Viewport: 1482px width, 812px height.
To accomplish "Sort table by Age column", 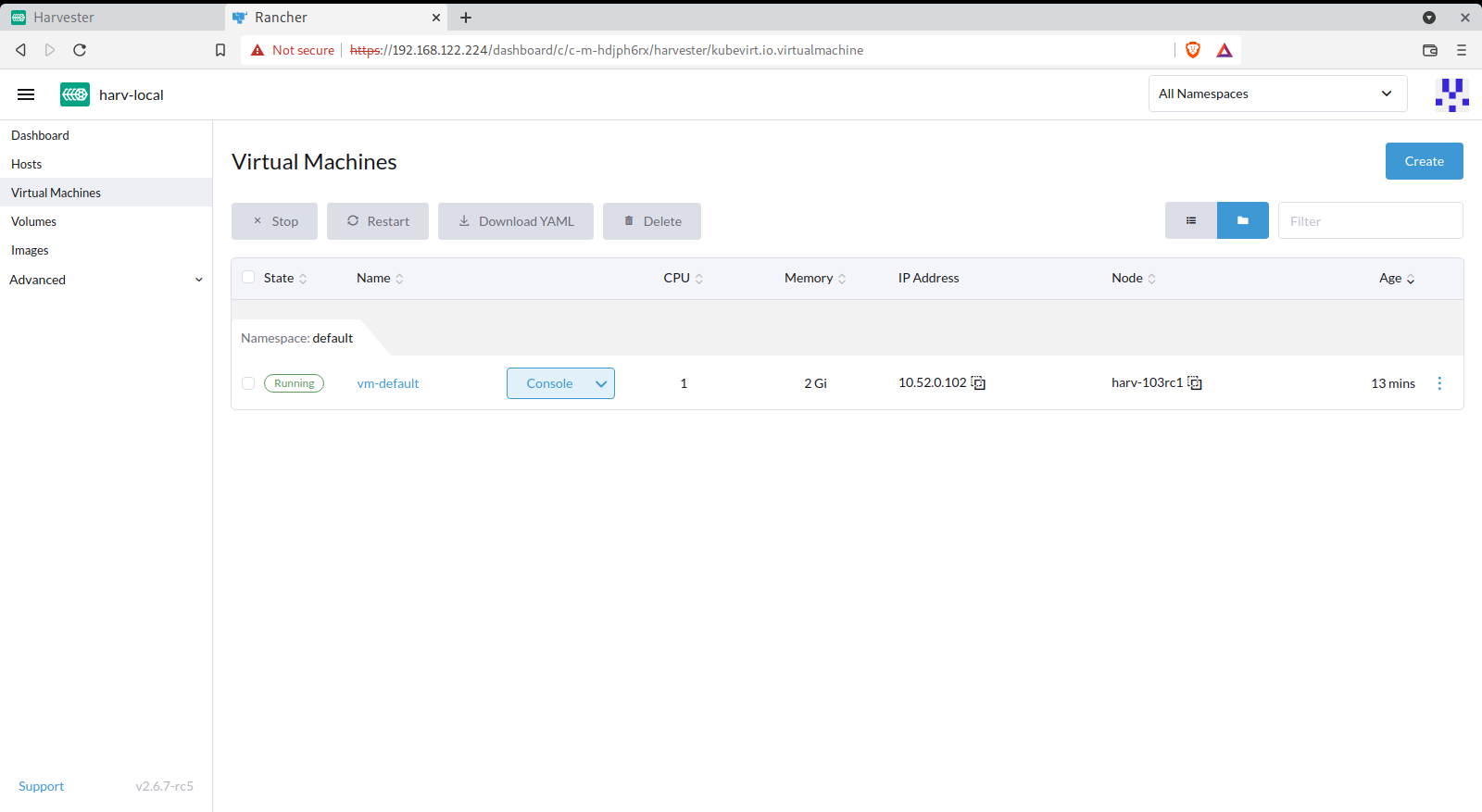I will tap(1397, 278).
